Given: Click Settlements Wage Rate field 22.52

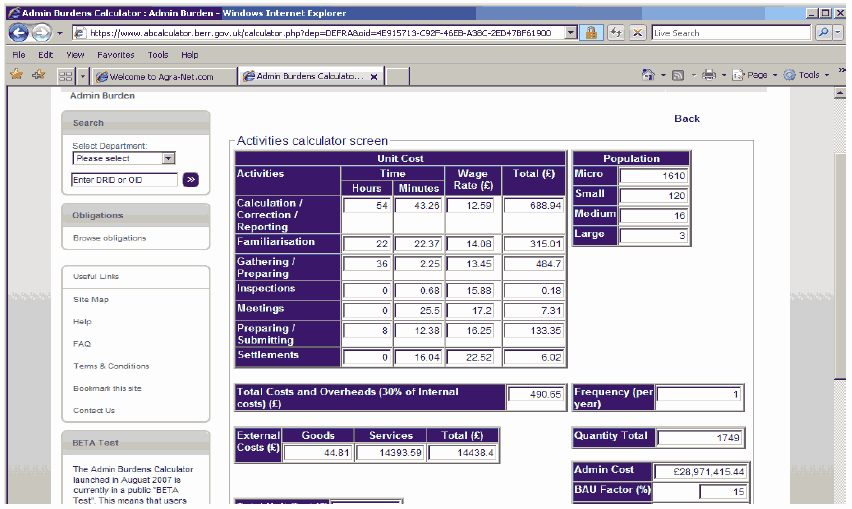Looking at the screenshot, I should point(470,357).
